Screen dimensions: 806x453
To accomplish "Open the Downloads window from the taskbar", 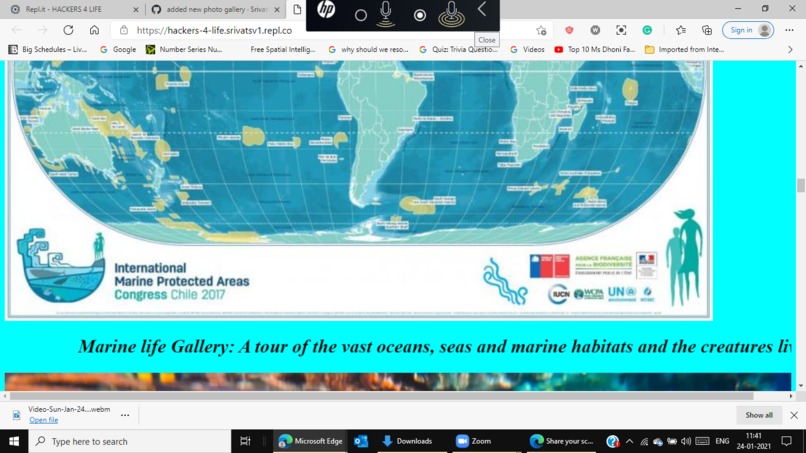I will [408, 441].
